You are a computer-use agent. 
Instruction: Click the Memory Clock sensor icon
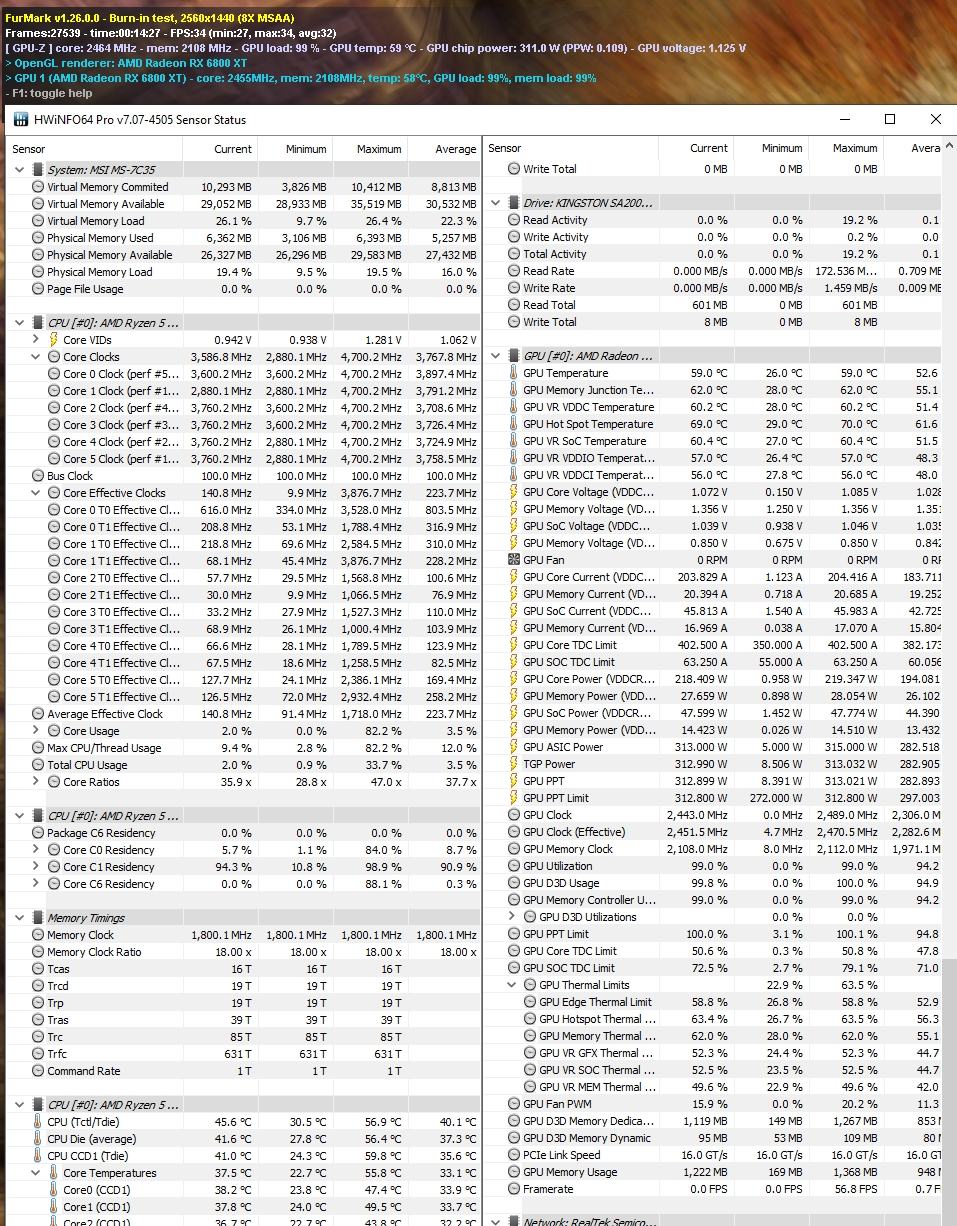pyautogui.click(x=38, y=935)
